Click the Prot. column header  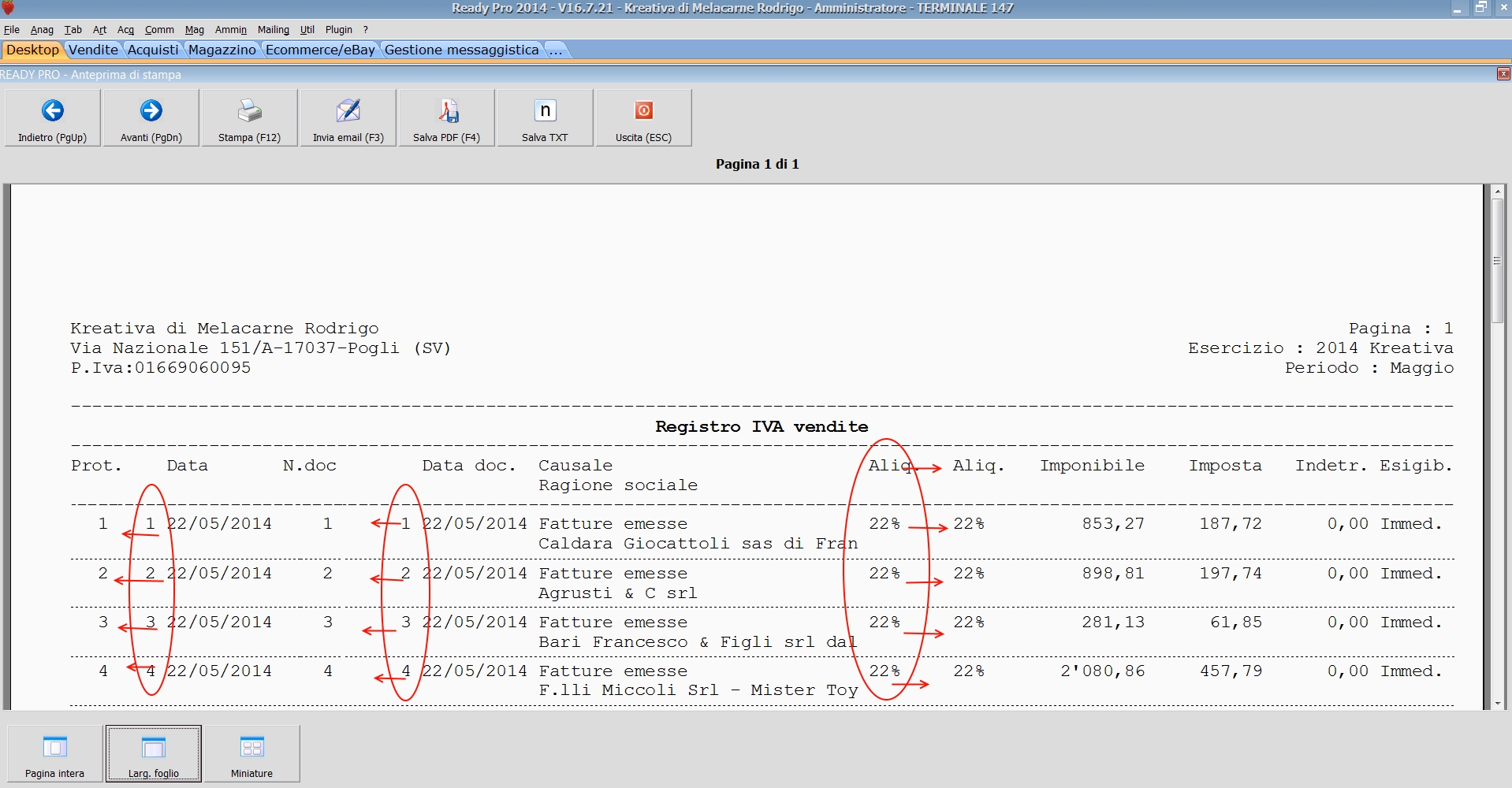[96, 466]
